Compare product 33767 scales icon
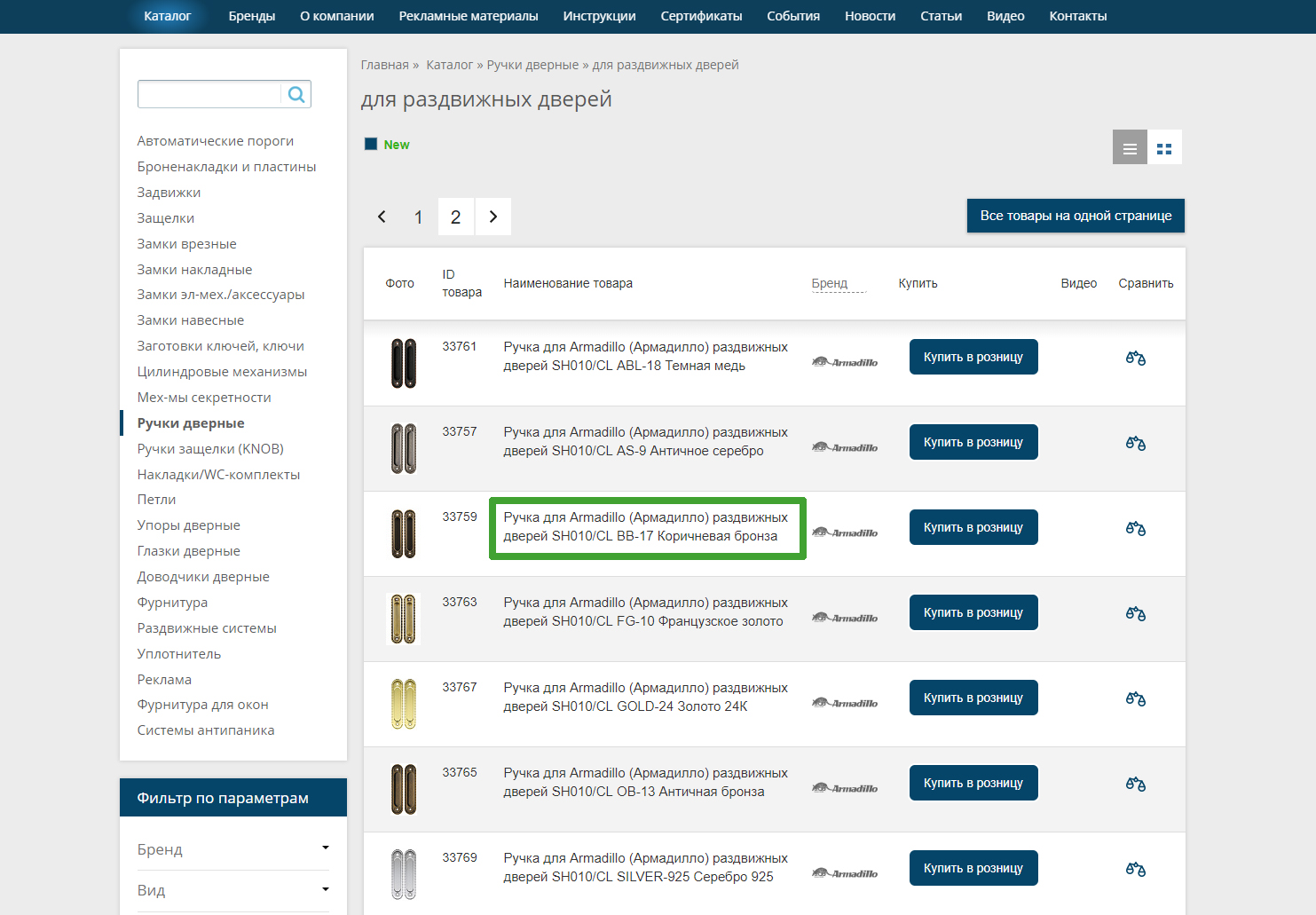1316x915 pixels. [x=1136, y=698]
